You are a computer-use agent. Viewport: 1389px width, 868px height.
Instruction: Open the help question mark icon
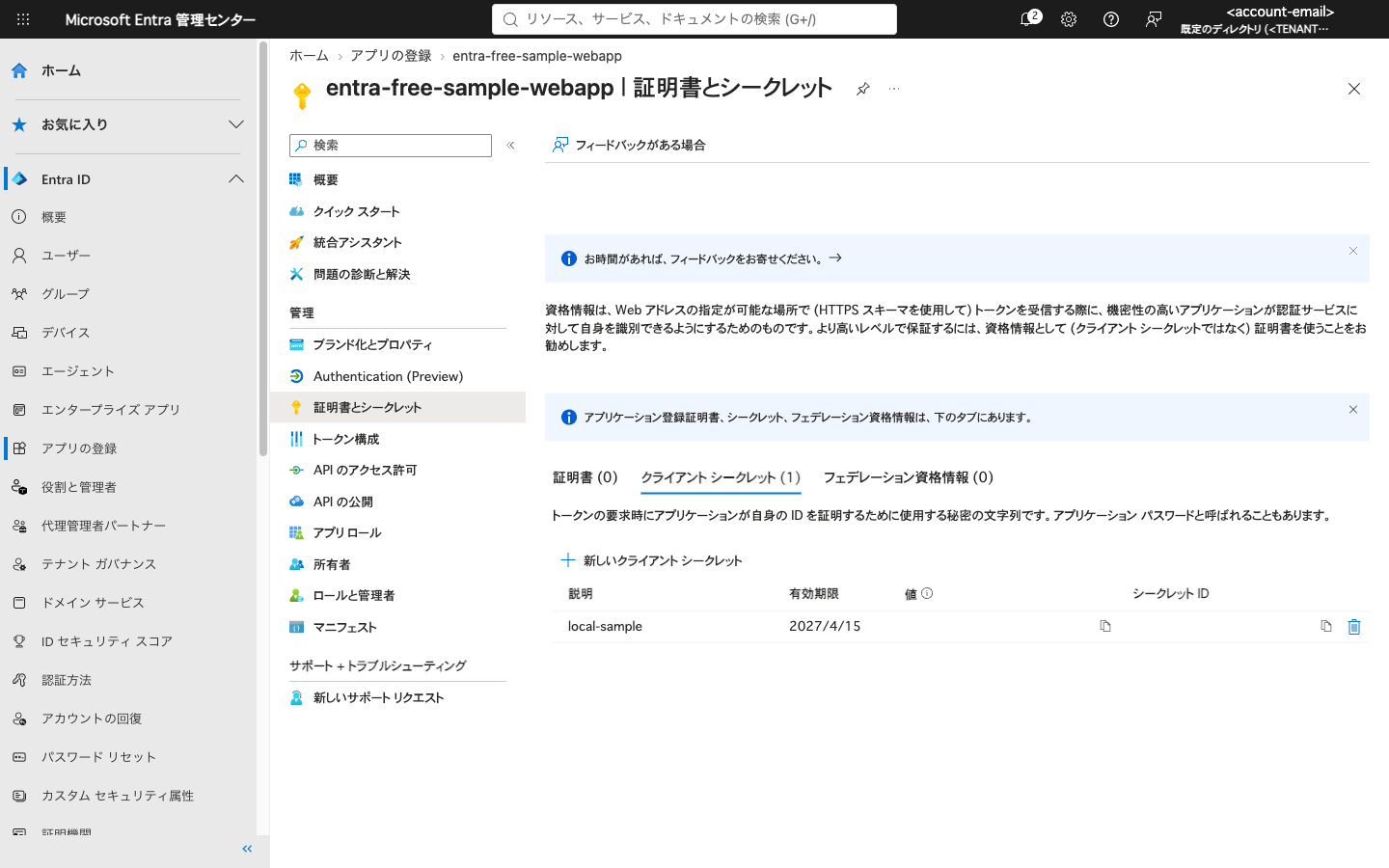coord(1111,19)
